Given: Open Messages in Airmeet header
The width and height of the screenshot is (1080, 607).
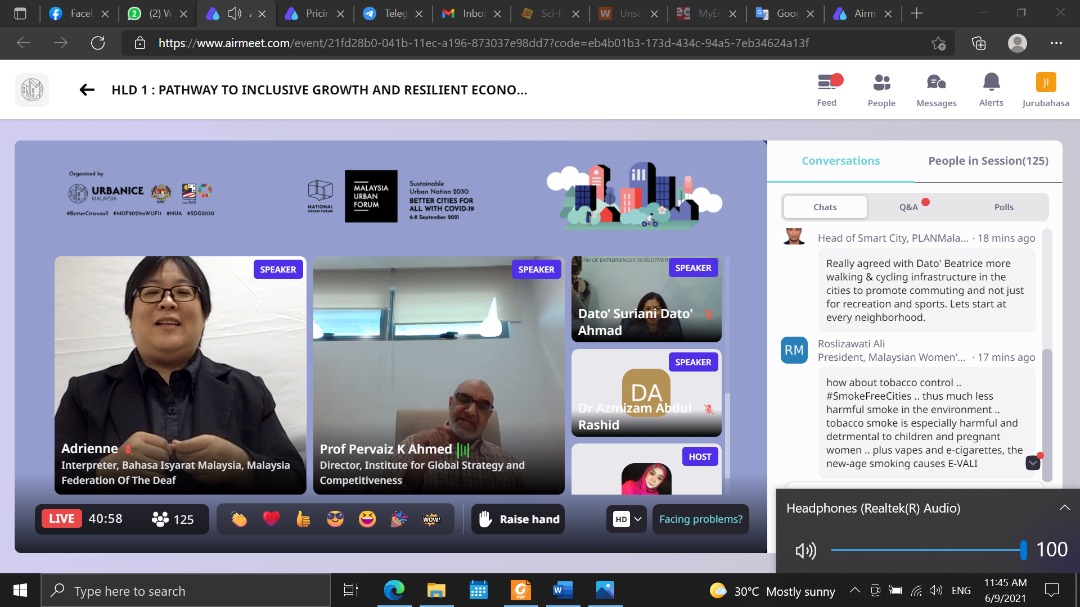Looking at the screenshot, I should (936, 90).
